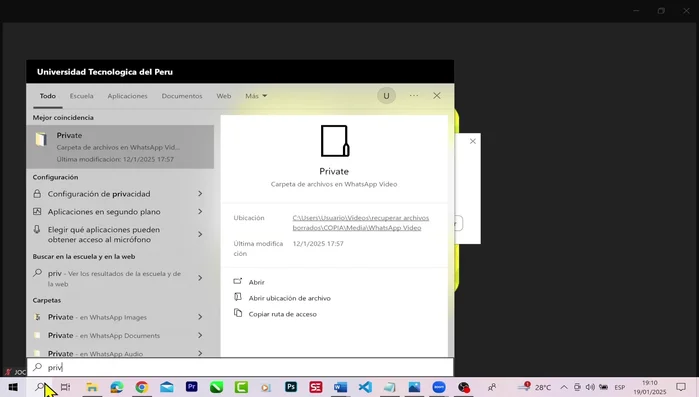699x397 pixels.
Task: Launch Microsoft Edge from the taskbar
Action: click(x=117, y=387)
